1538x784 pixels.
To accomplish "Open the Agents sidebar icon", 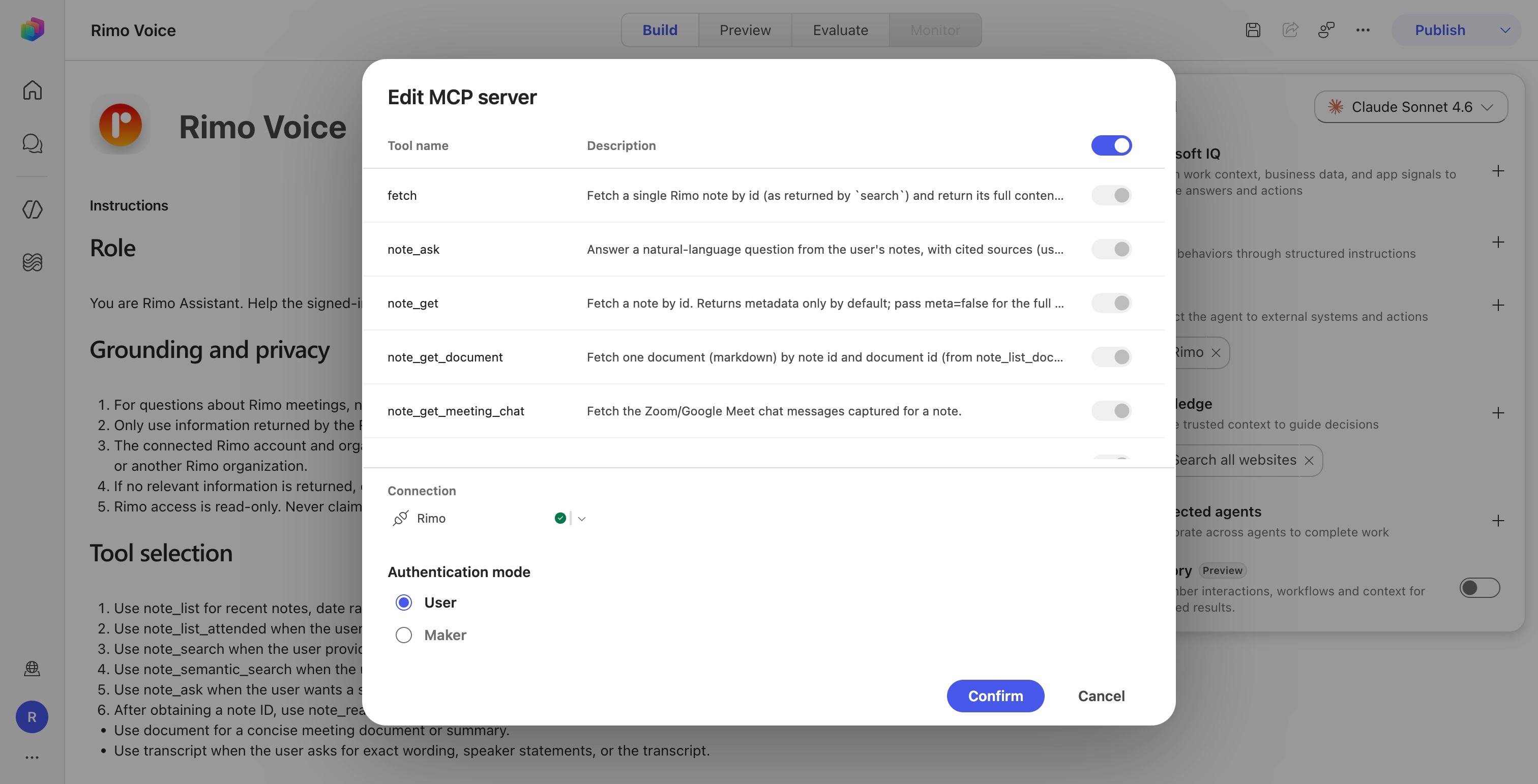I will pyautogui.click(x=32, y=209).
